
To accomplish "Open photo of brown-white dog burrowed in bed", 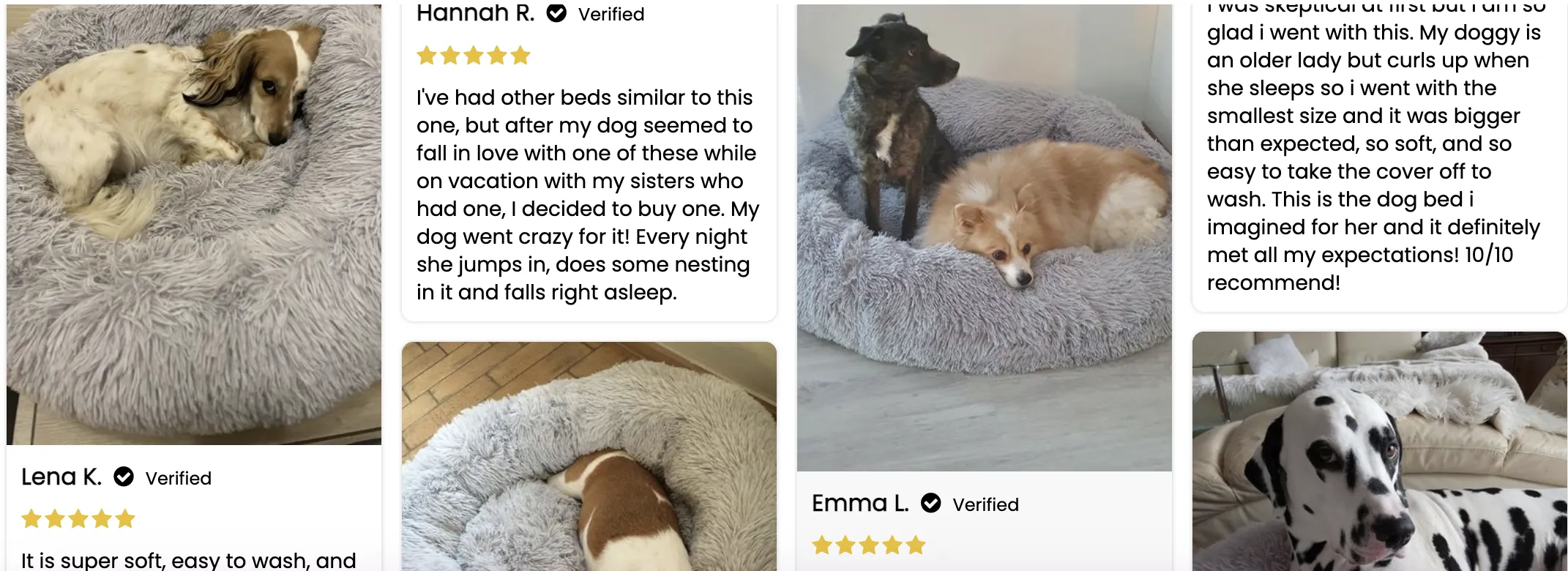I will tap(589, 456).
